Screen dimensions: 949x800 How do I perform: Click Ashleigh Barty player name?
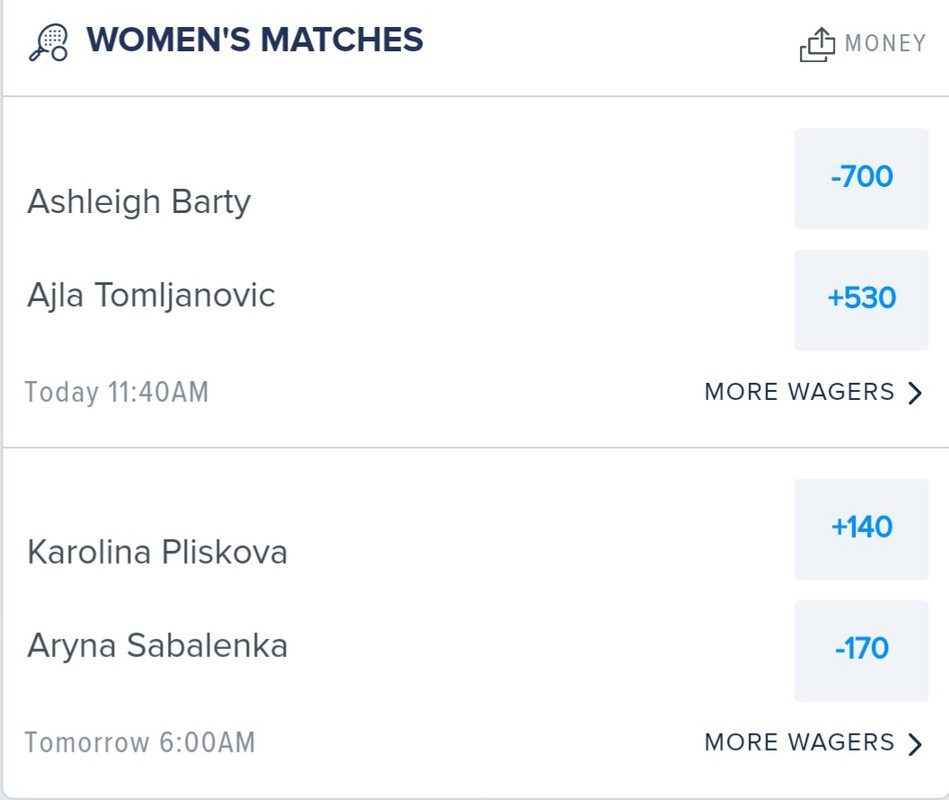tap(139, 202)
